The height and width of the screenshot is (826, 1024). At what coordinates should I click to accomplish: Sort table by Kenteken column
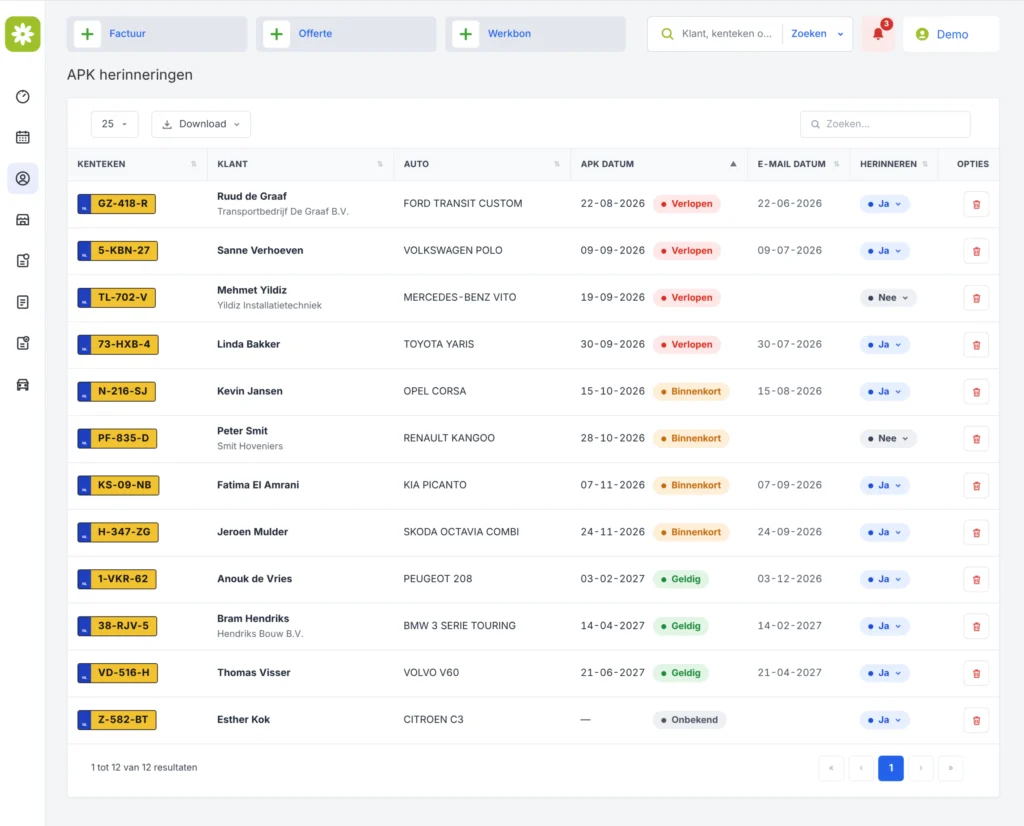coord(137,164)
